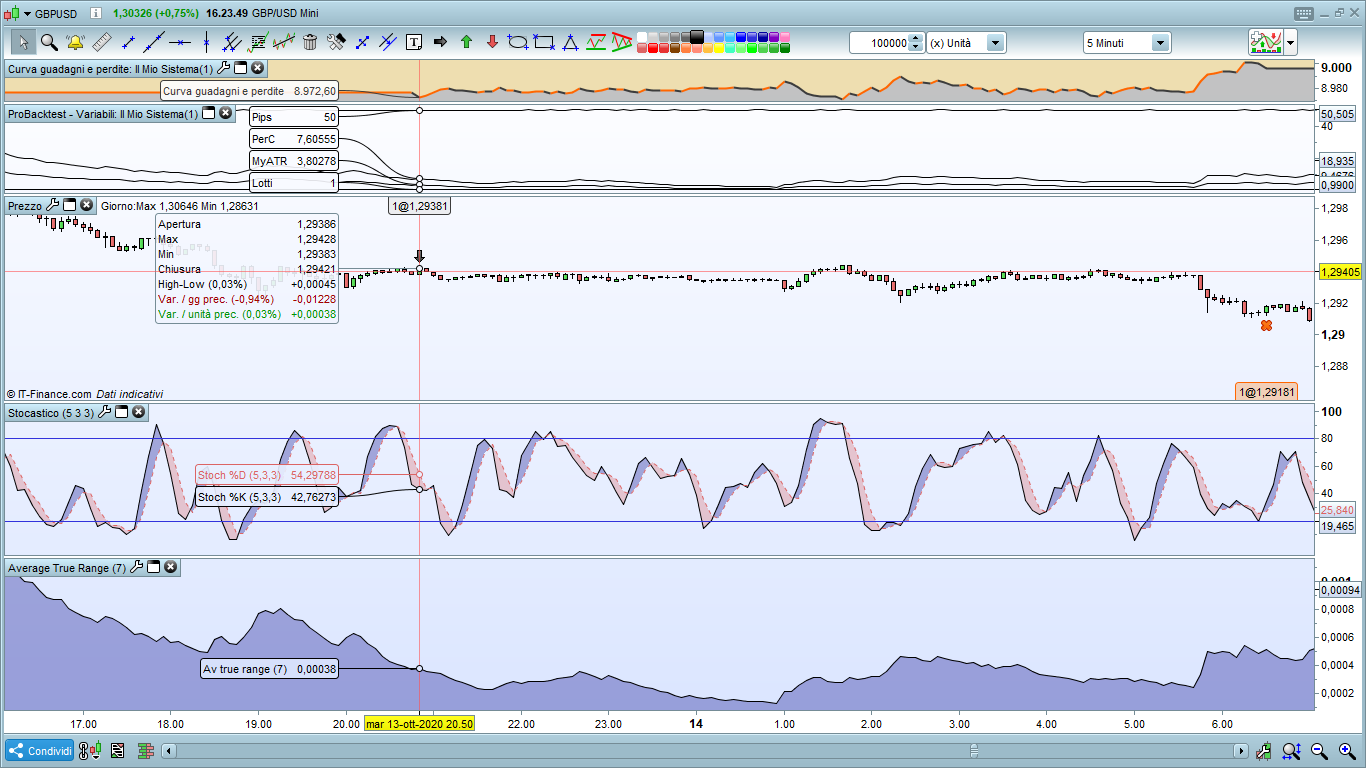Screen dimensions: 1366x768
Task: Click the 100000 units input field
Action: point(880,43)
